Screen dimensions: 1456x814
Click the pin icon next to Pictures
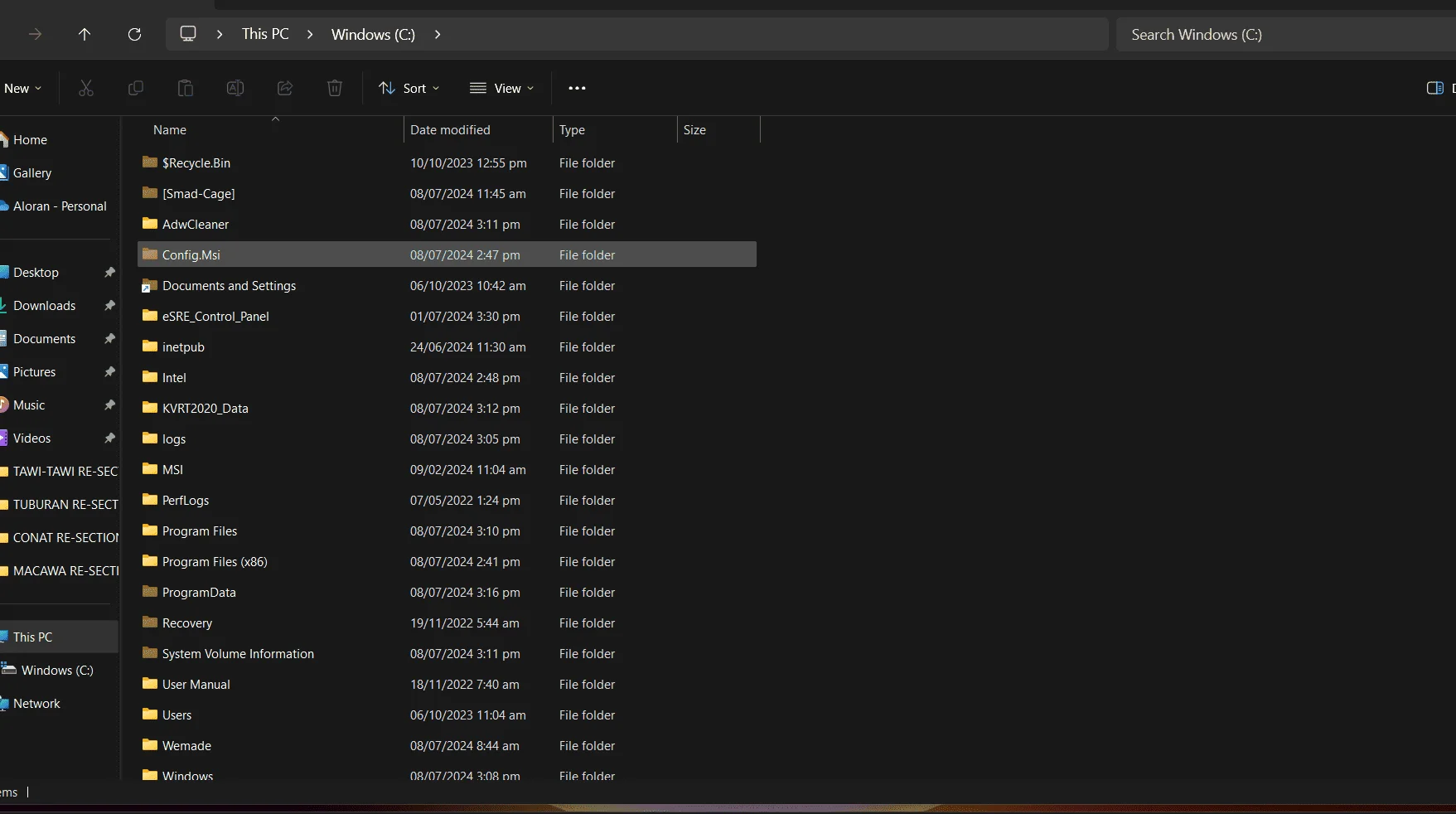(109, 372)
